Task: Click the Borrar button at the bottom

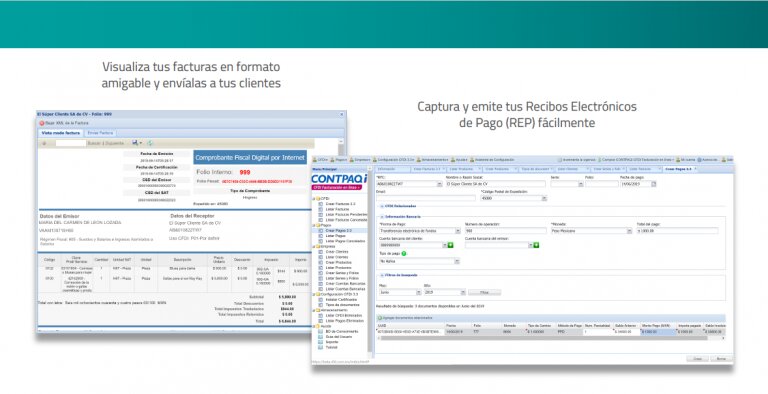Action: point(721,359)
